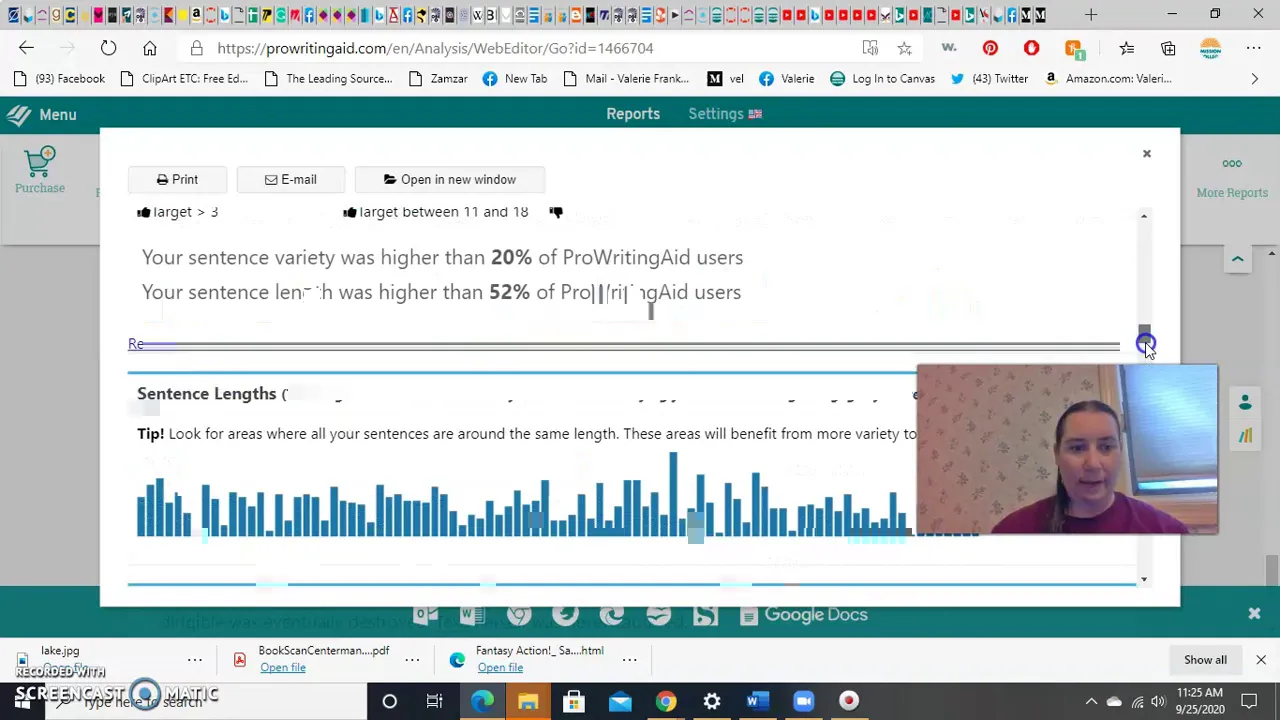Viewport: 1280px width, 720px height.
Task: Show hidden system tray icons
Action: [1091, 701]
